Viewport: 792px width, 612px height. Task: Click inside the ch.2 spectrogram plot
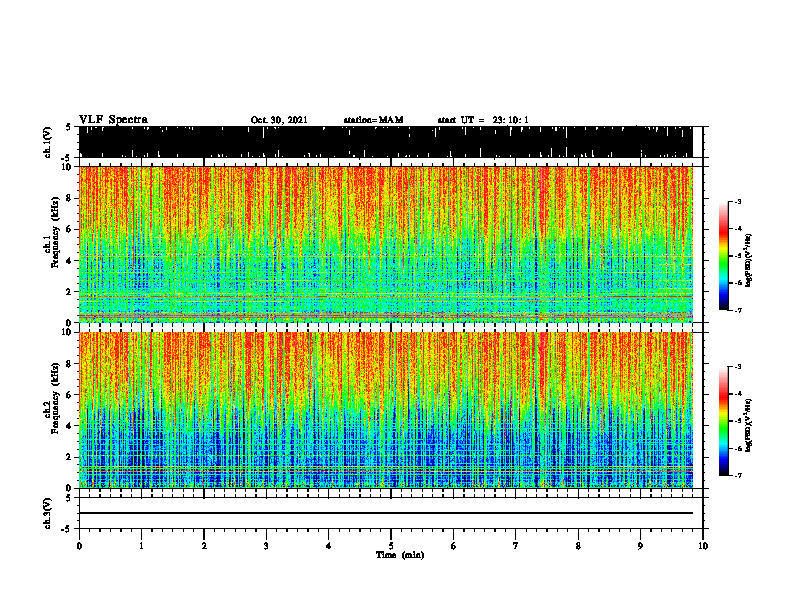(385, 410)
